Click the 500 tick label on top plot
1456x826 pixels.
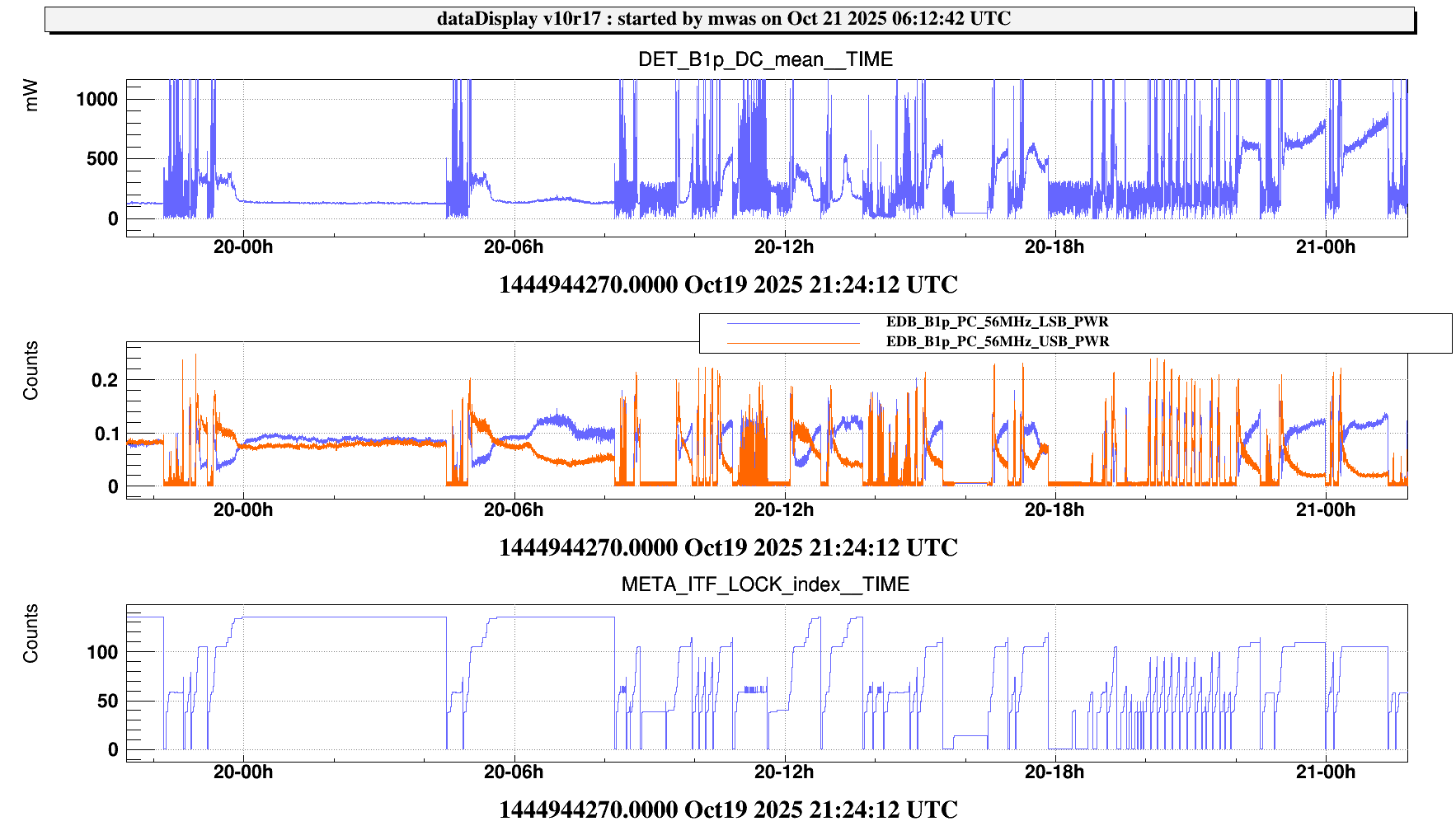coord(102,159)
